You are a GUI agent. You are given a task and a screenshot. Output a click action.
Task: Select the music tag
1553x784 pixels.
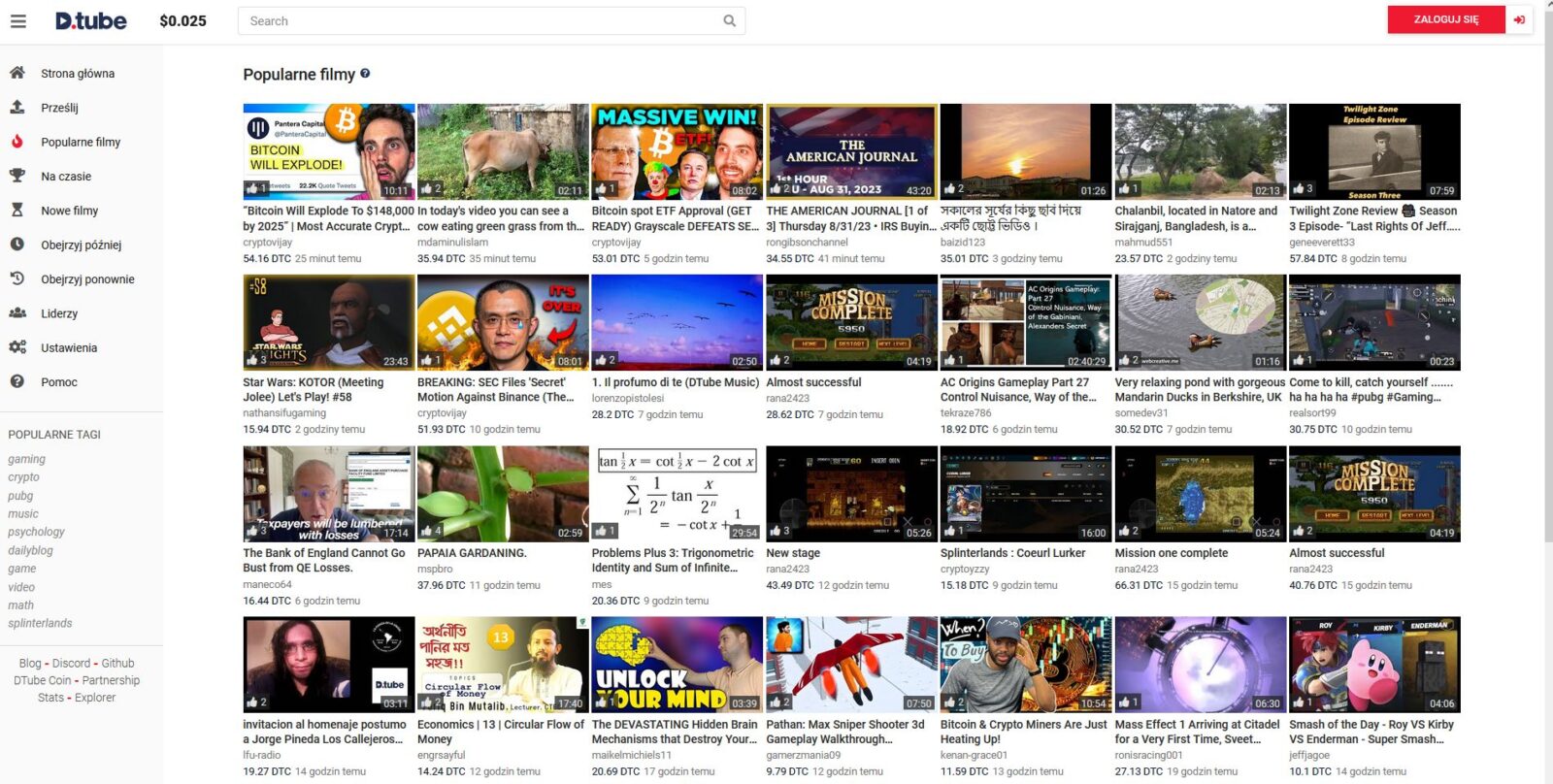tap(23, 513)
